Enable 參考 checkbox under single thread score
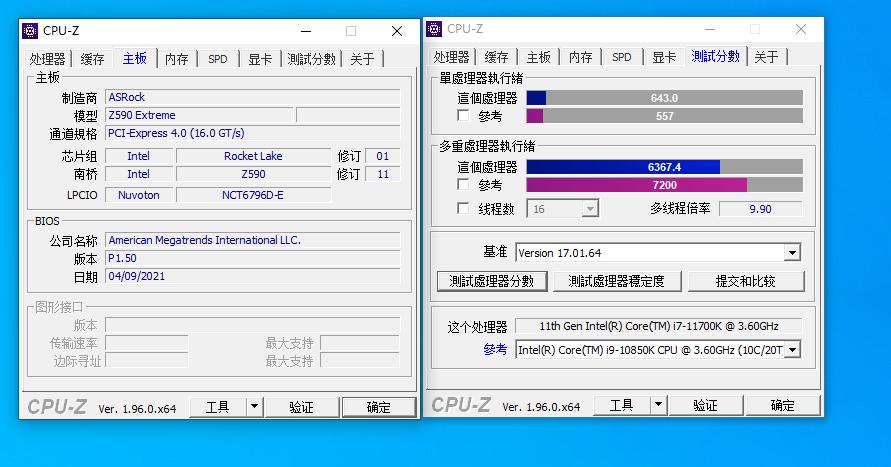The height and width of the screenshot is (467, 891). pyautogui.click(x=463, y=116)
